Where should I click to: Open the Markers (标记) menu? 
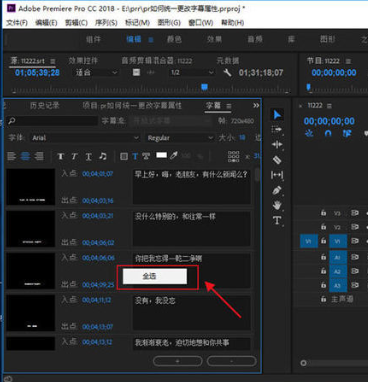pos(137,23)
